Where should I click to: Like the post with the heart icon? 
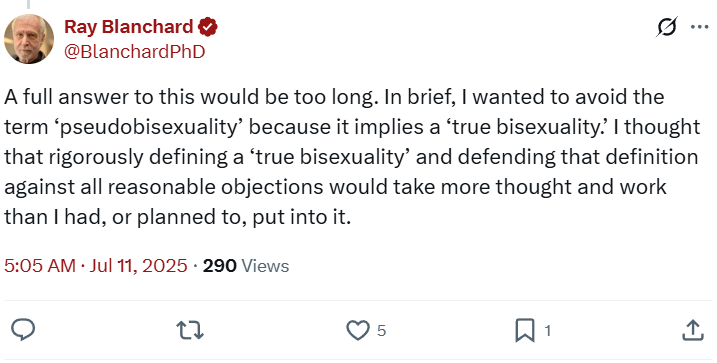coord(358,330)
